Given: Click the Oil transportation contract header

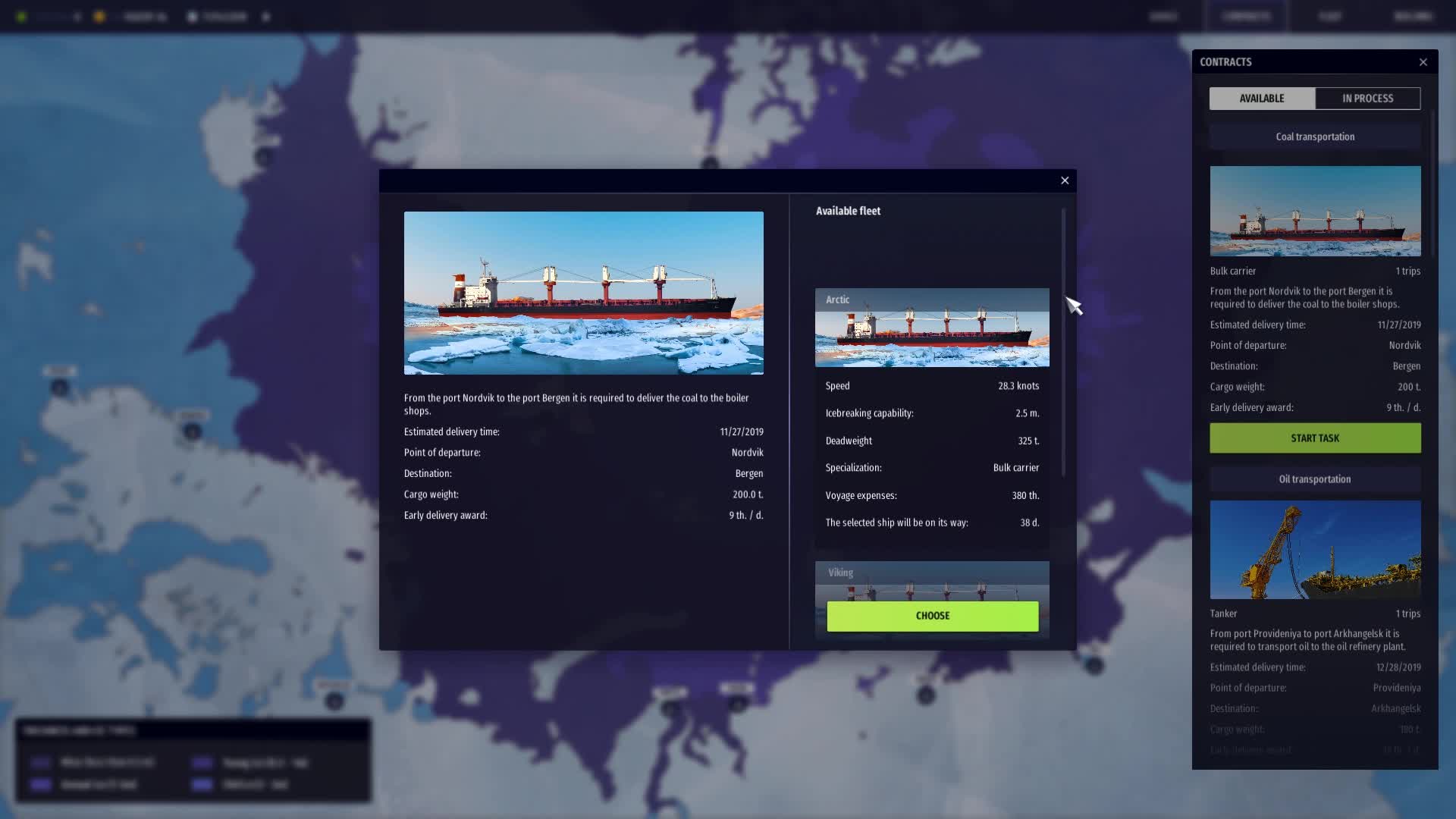Looking at the screenshot, I should pos(1315,479).
